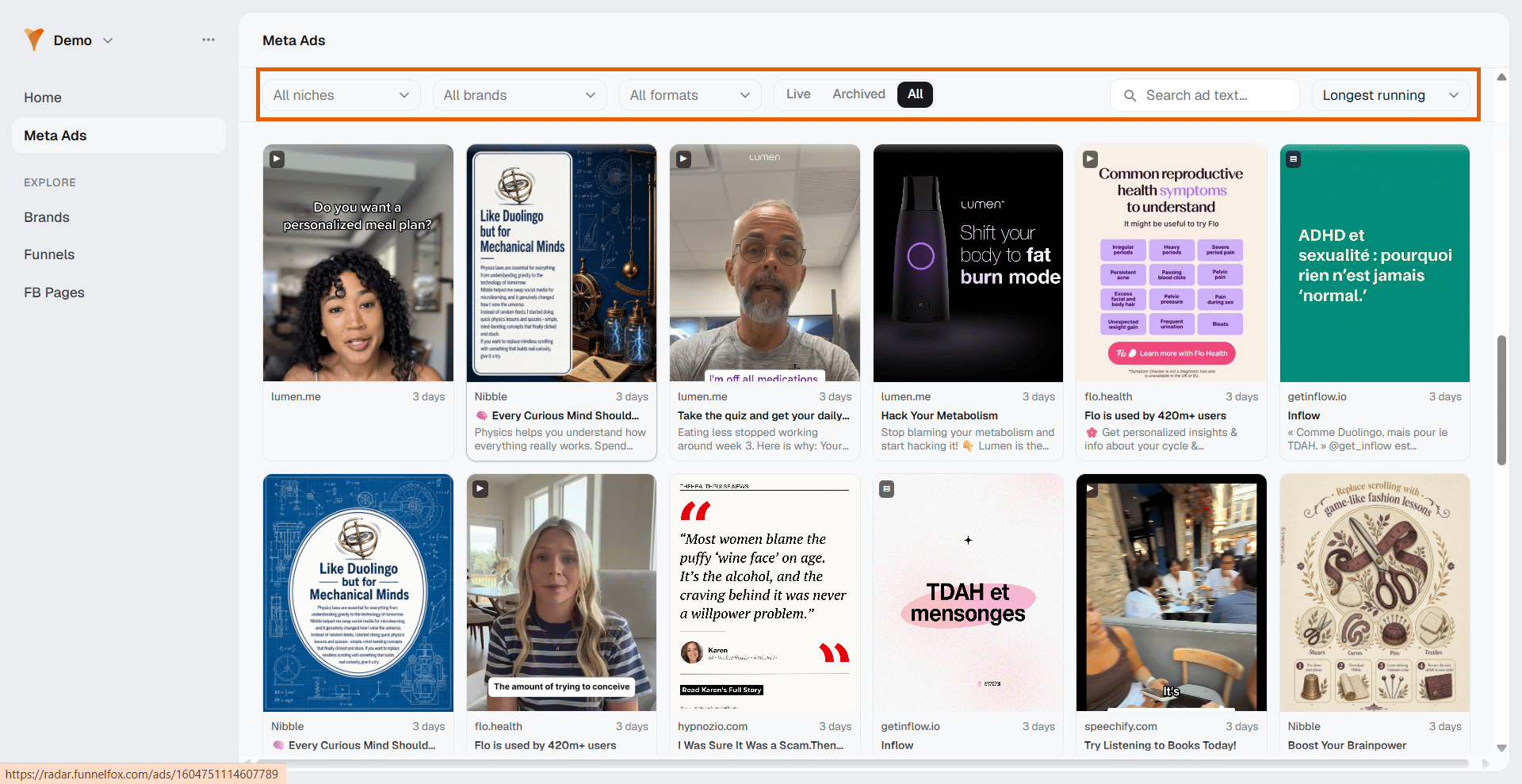Open FB Pages in sidebar

[x=54, y=293]
